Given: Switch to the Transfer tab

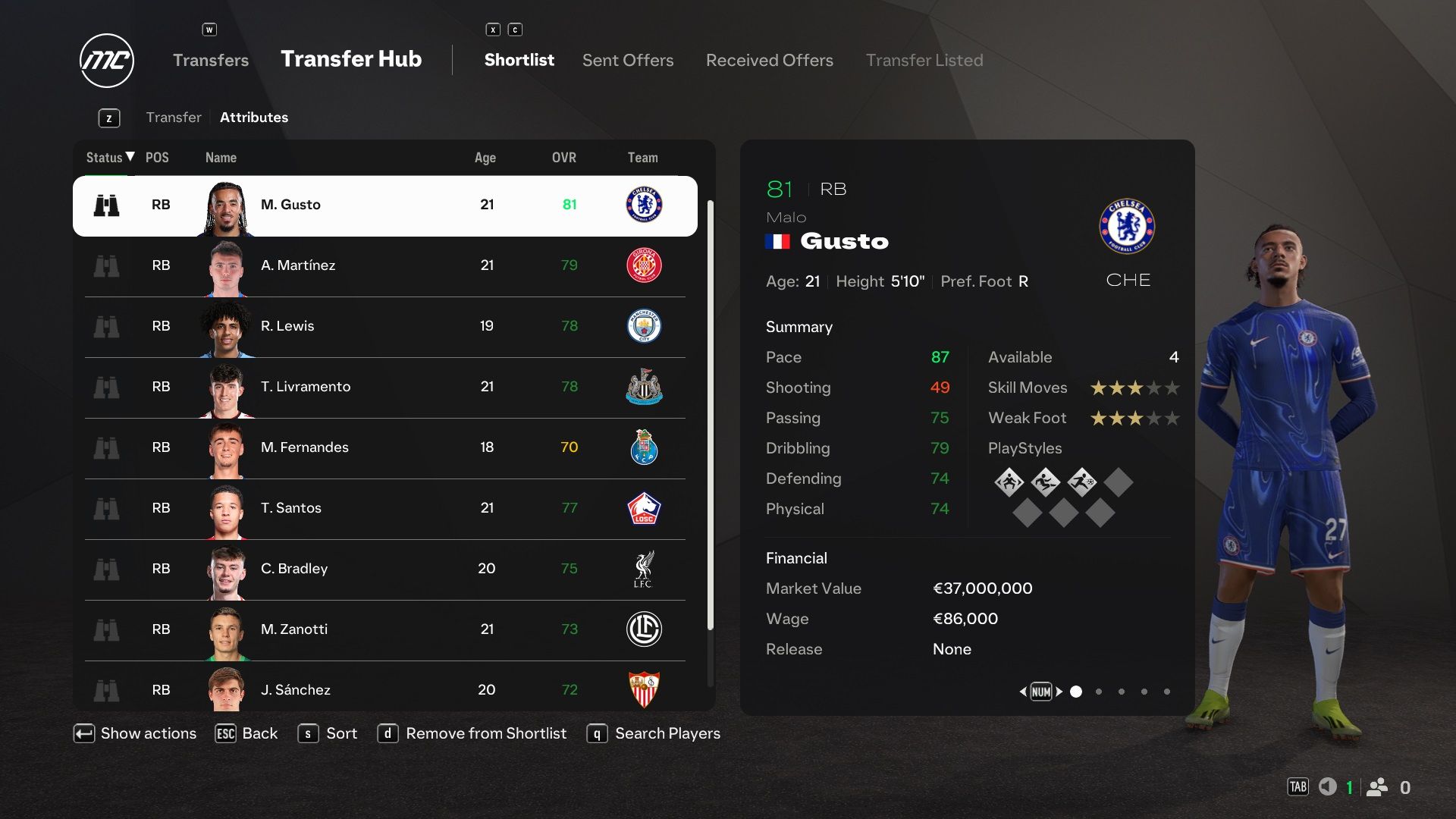Looking at the screenshot, I should [x=173, y=117].
